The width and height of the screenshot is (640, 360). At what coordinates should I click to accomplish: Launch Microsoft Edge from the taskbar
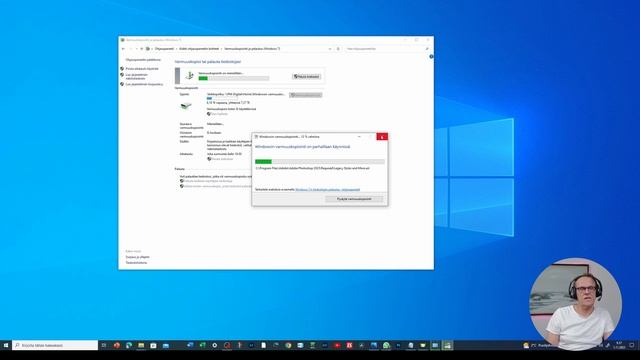pyautogui.click(x=129, y=345)
